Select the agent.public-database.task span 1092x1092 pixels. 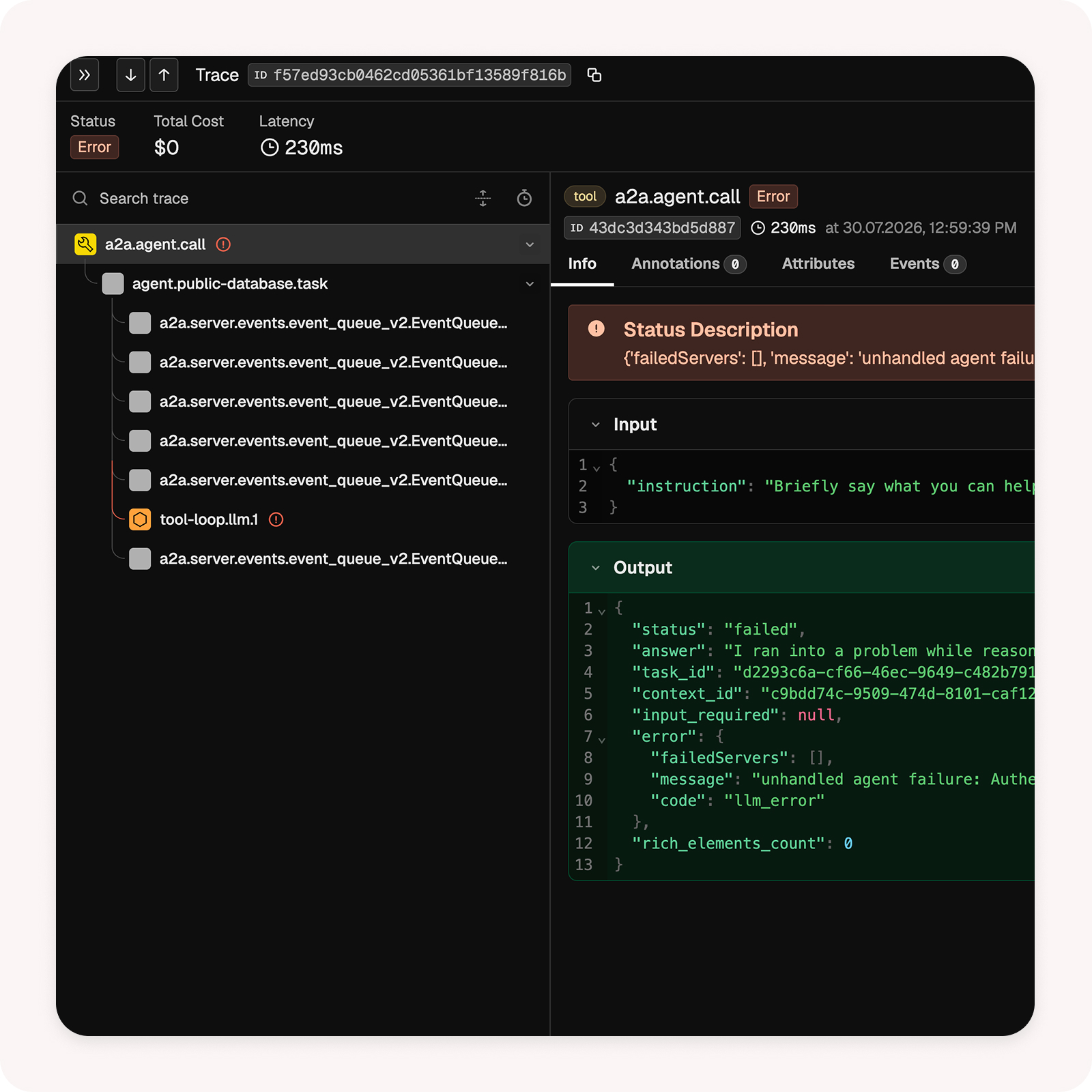click(x=303, y=284)
